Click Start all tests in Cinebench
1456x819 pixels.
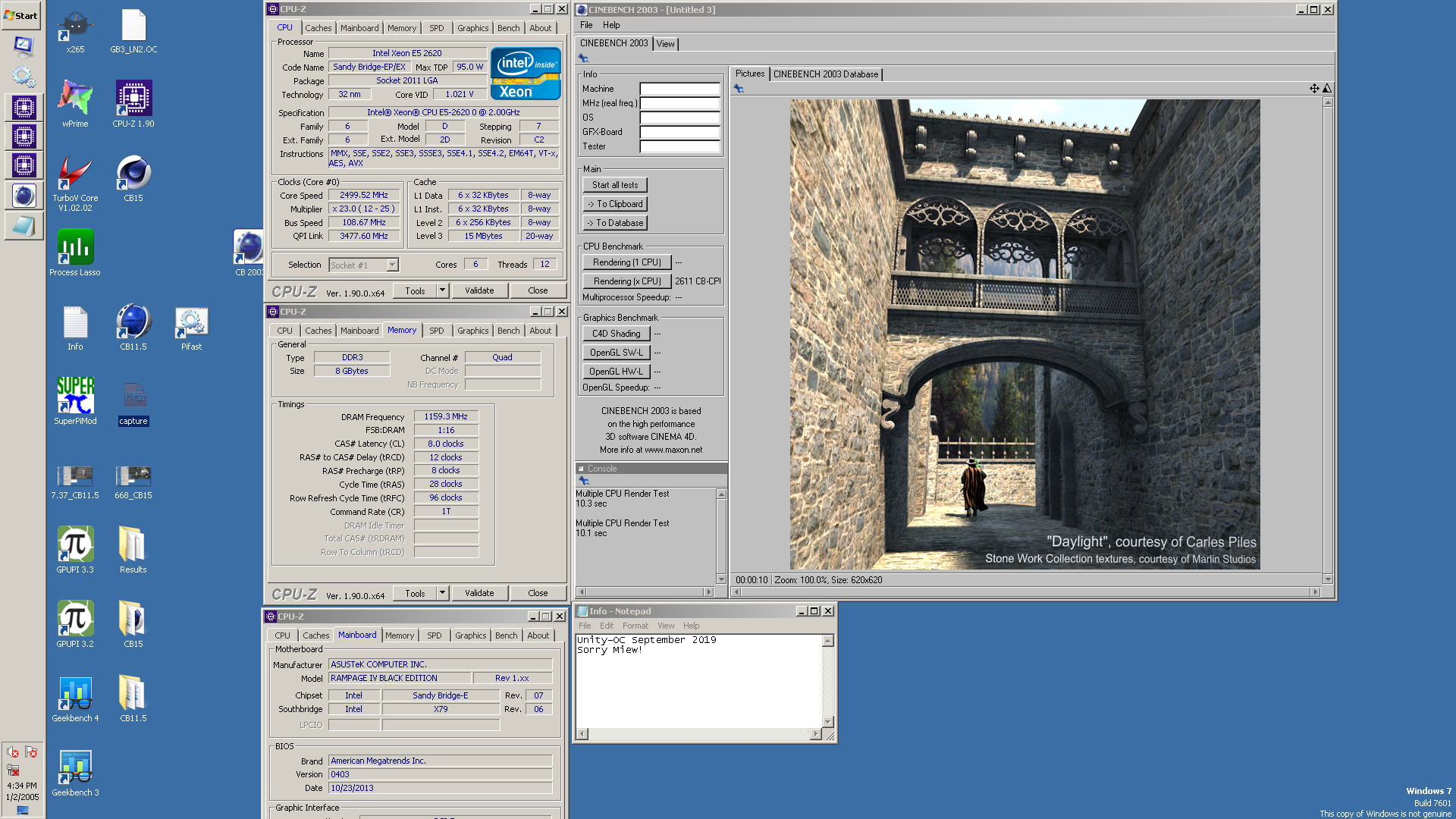(x=615, y=185)
